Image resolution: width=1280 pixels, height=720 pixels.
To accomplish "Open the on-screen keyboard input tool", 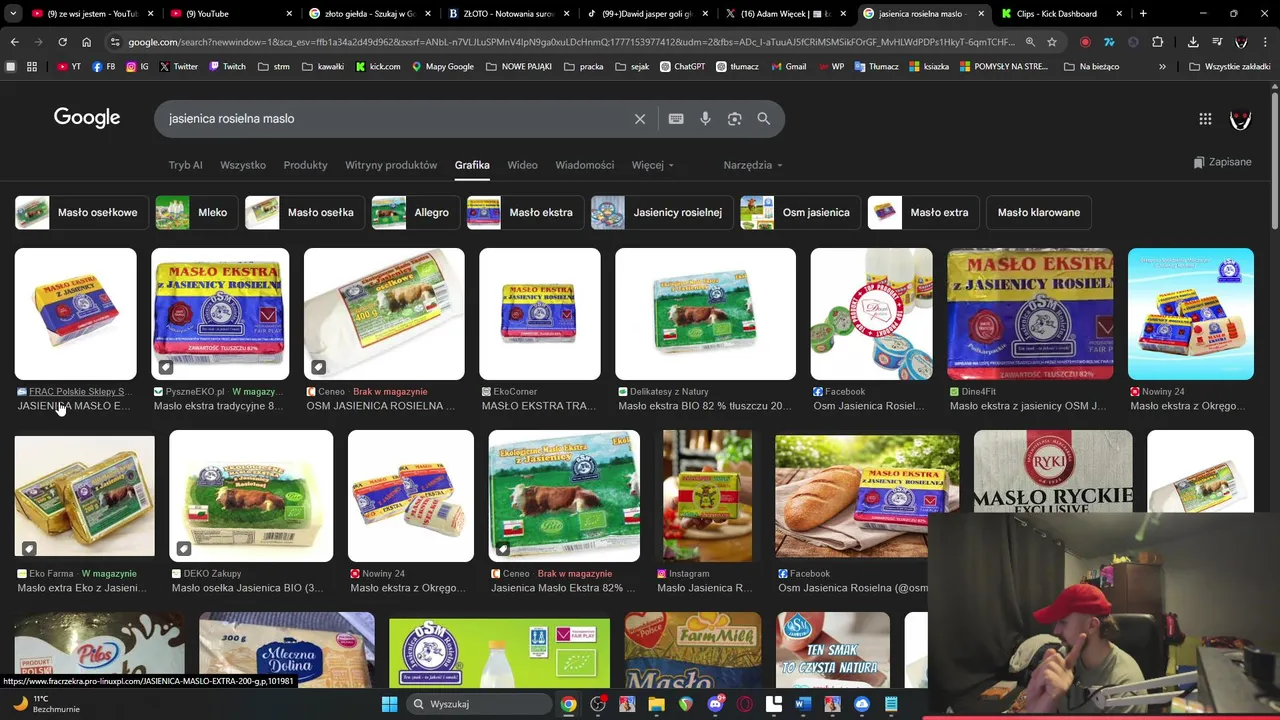I will (676, 119).
